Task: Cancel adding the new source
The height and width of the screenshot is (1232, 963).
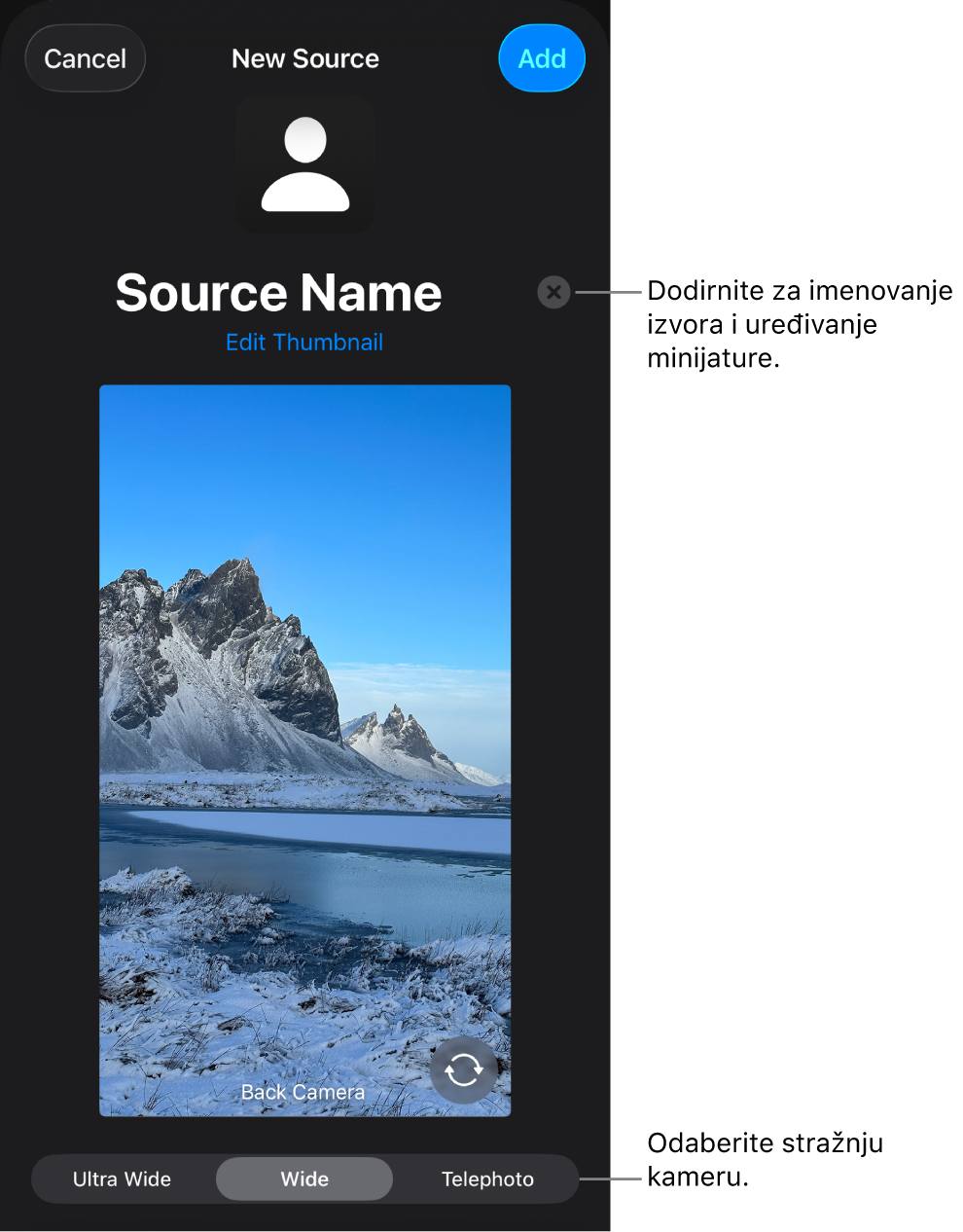Action: (x=86, y=58)
